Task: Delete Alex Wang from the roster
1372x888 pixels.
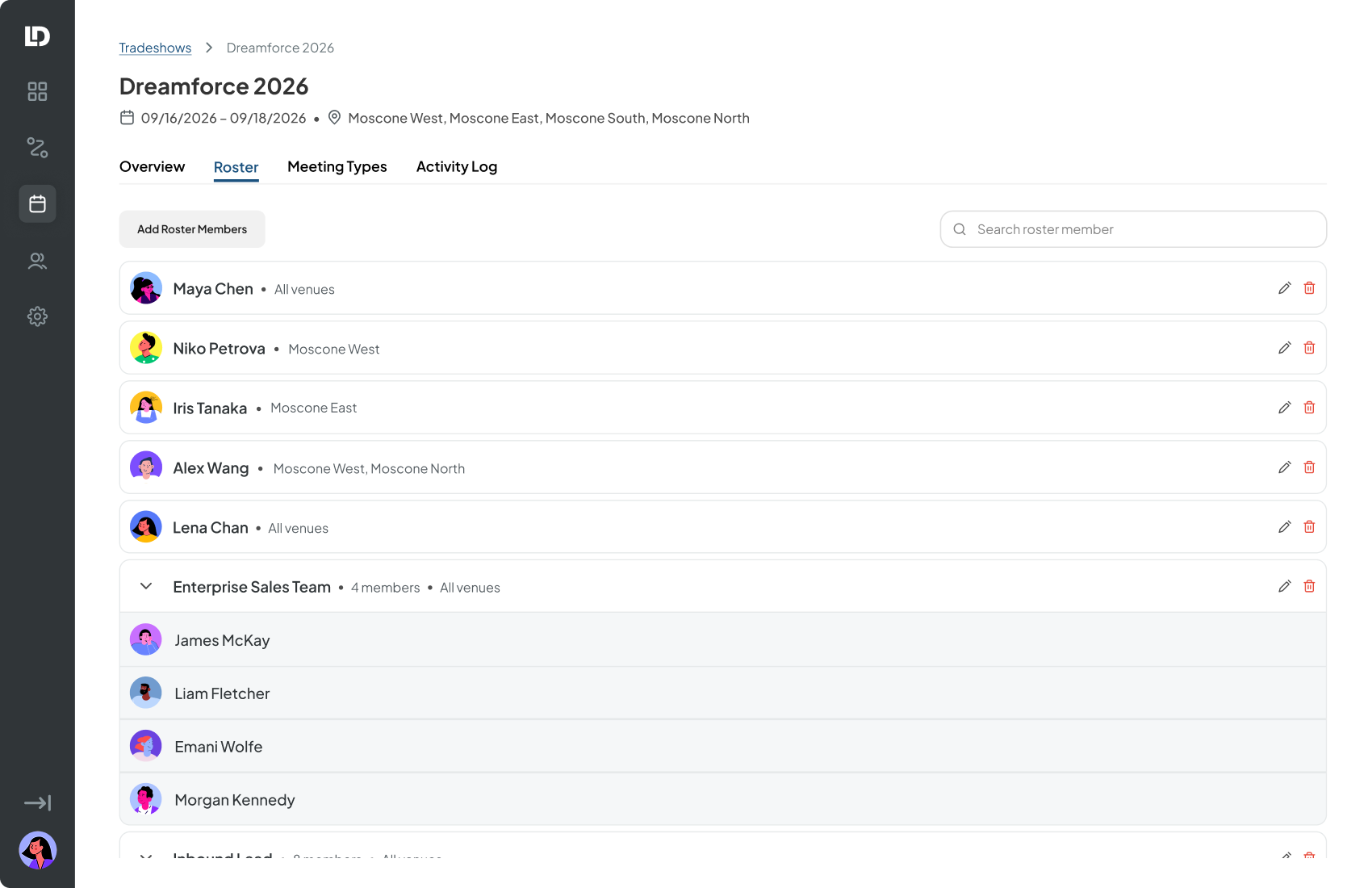Action: pos(1309,467)
